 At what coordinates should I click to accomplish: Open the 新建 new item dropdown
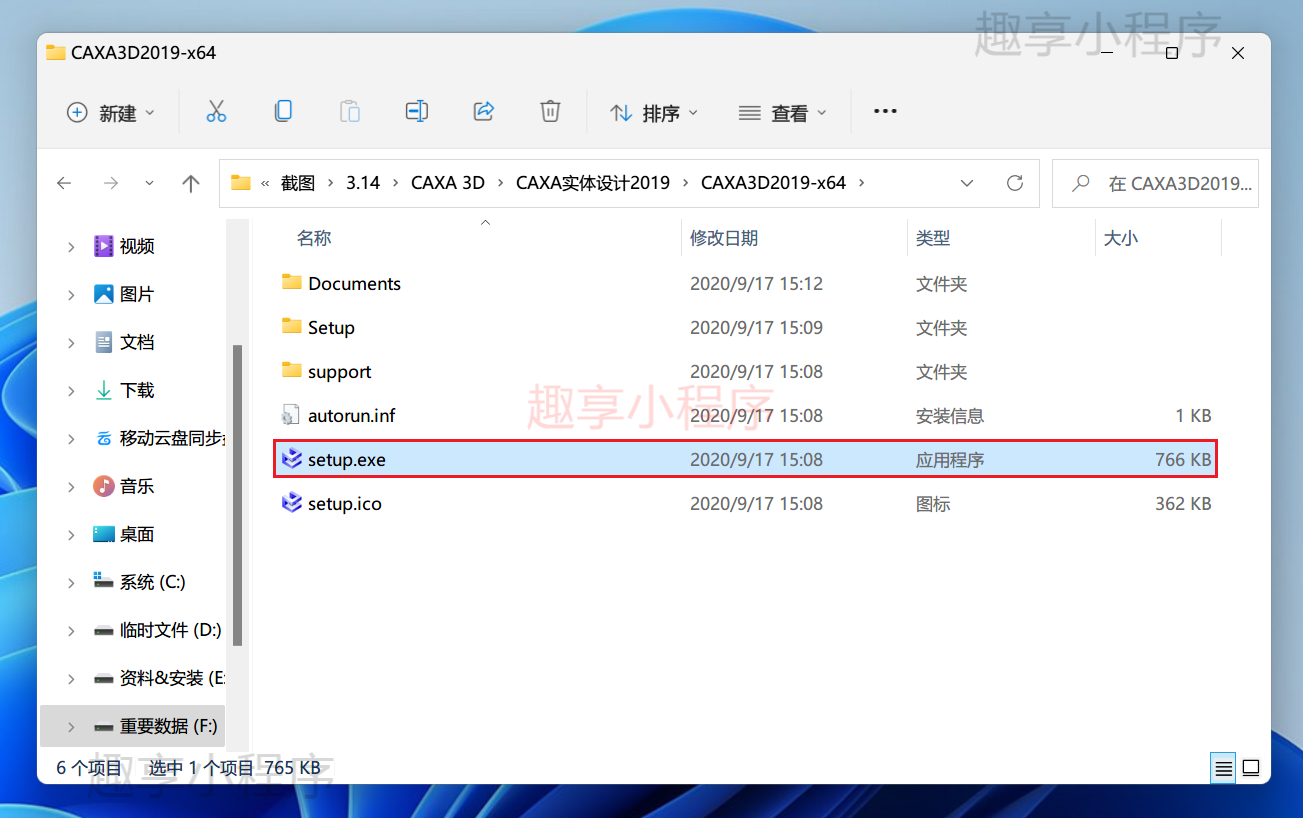pyautogui.click(x=111, y=112)
